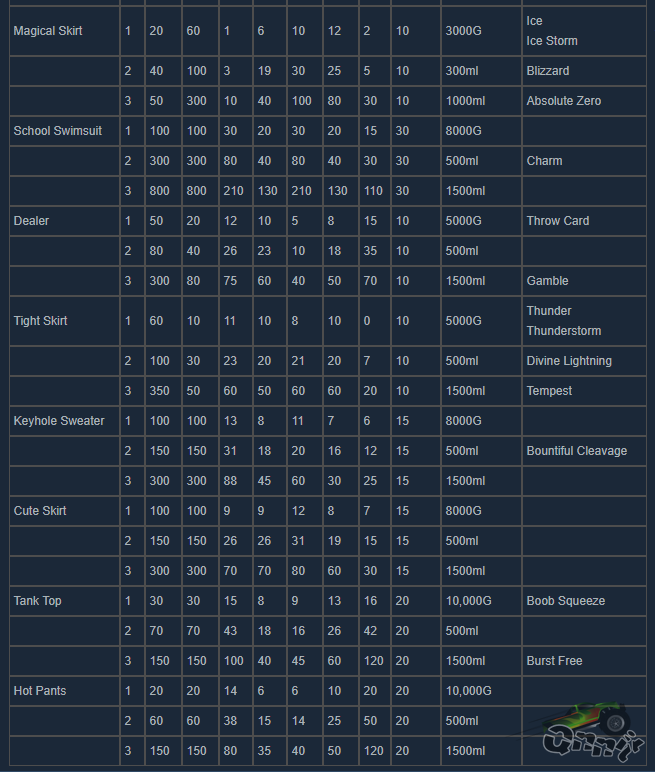Click the Blizzard skill cell
Screen dimensions: 655x772
[x=548, y=71]
